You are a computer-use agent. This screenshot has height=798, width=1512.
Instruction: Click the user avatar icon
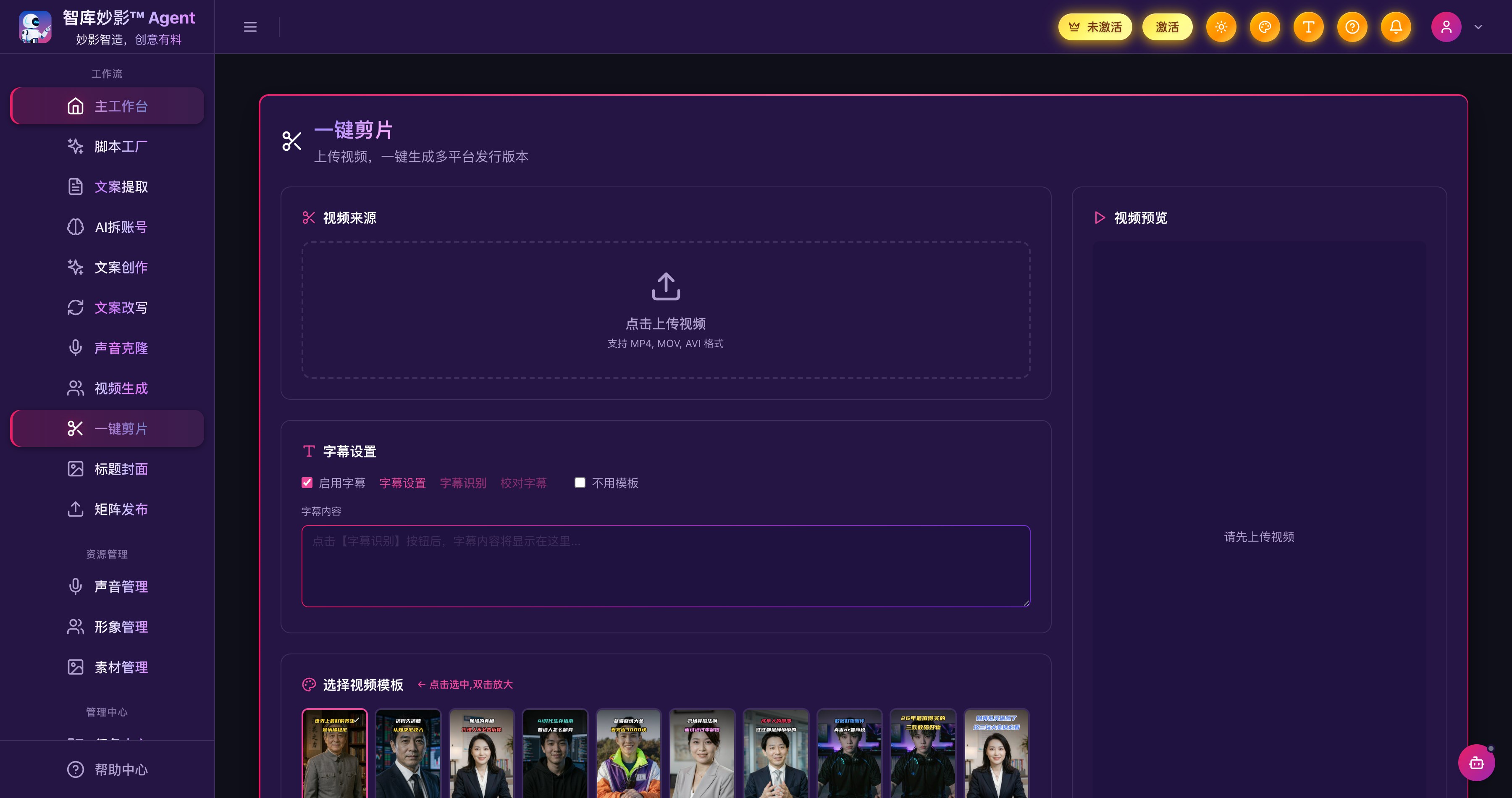(x=1446, y=27)
